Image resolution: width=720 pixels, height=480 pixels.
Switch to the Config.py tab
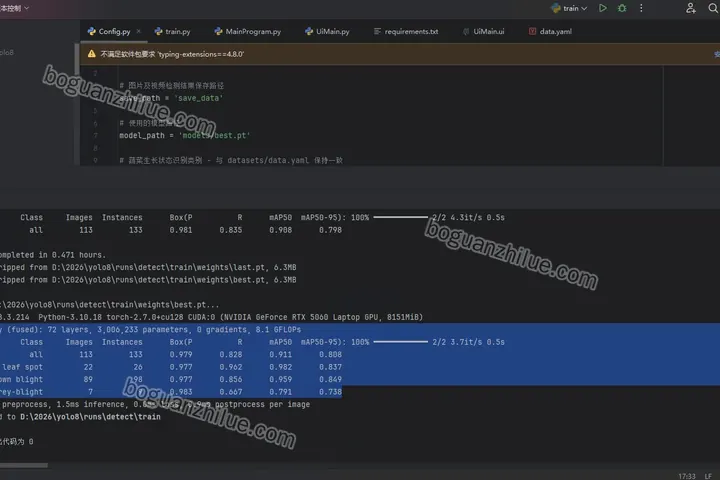pyautogui.click(x=109, y=31)
